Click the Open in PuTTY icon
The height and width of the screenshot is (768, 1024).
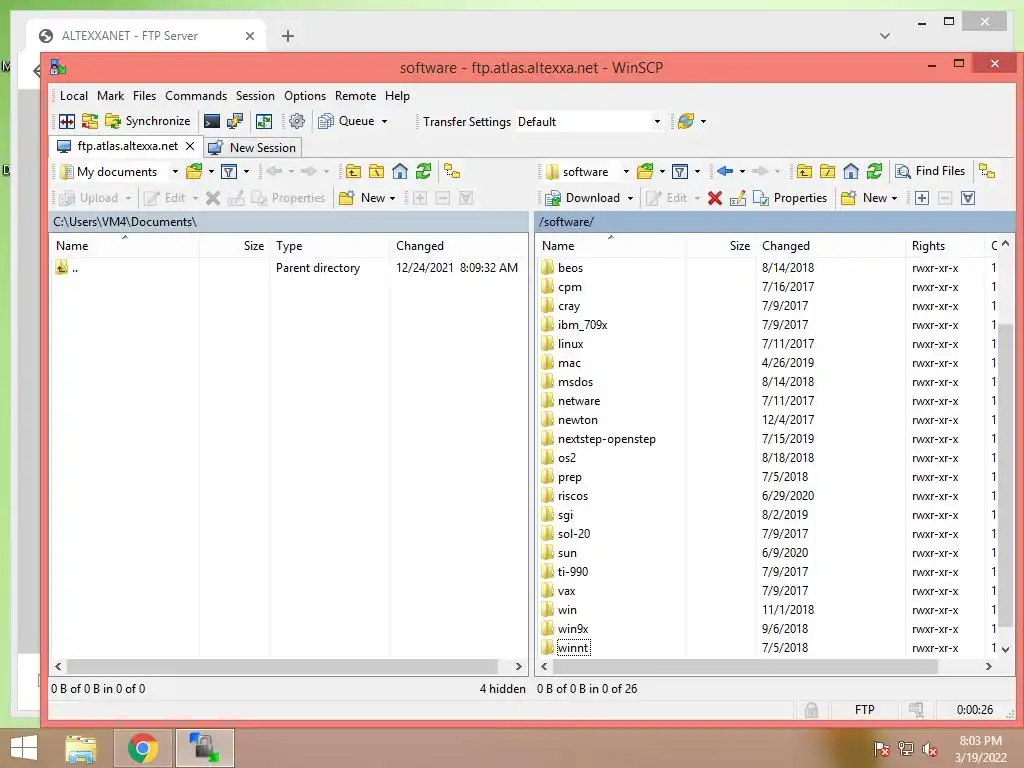pos(234,121)
